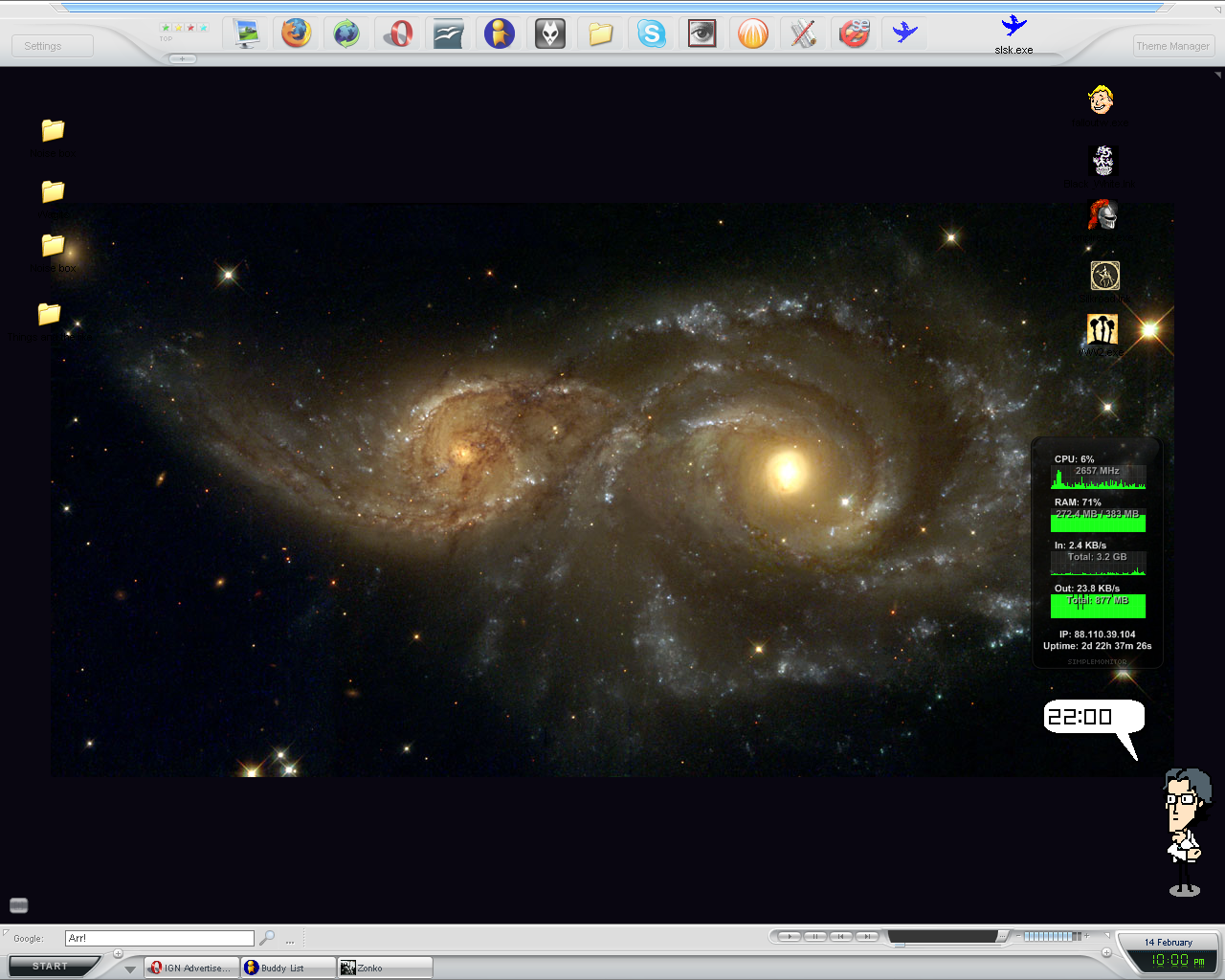Click the Google search magnifier icon
Image resolution: width=1225 pixels, height=980 pixels.
tap(268, 938)
